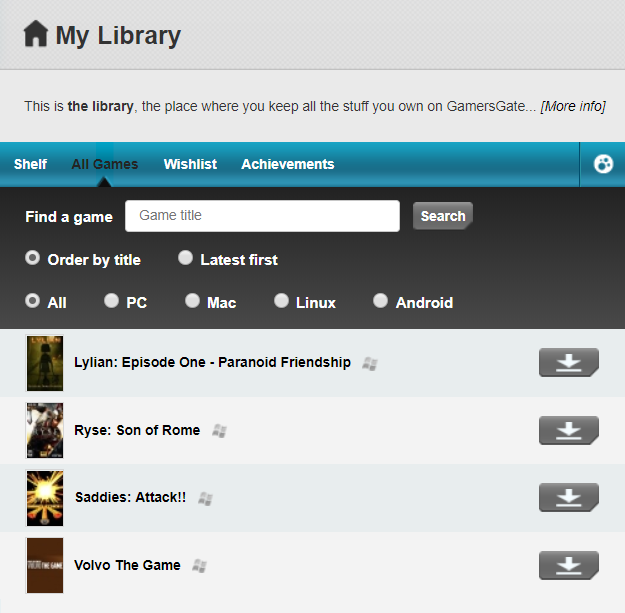The image size is (625, 613).
Task: Click the Windows icon next to Volvo The Game
Action: [x=199, y=566]
